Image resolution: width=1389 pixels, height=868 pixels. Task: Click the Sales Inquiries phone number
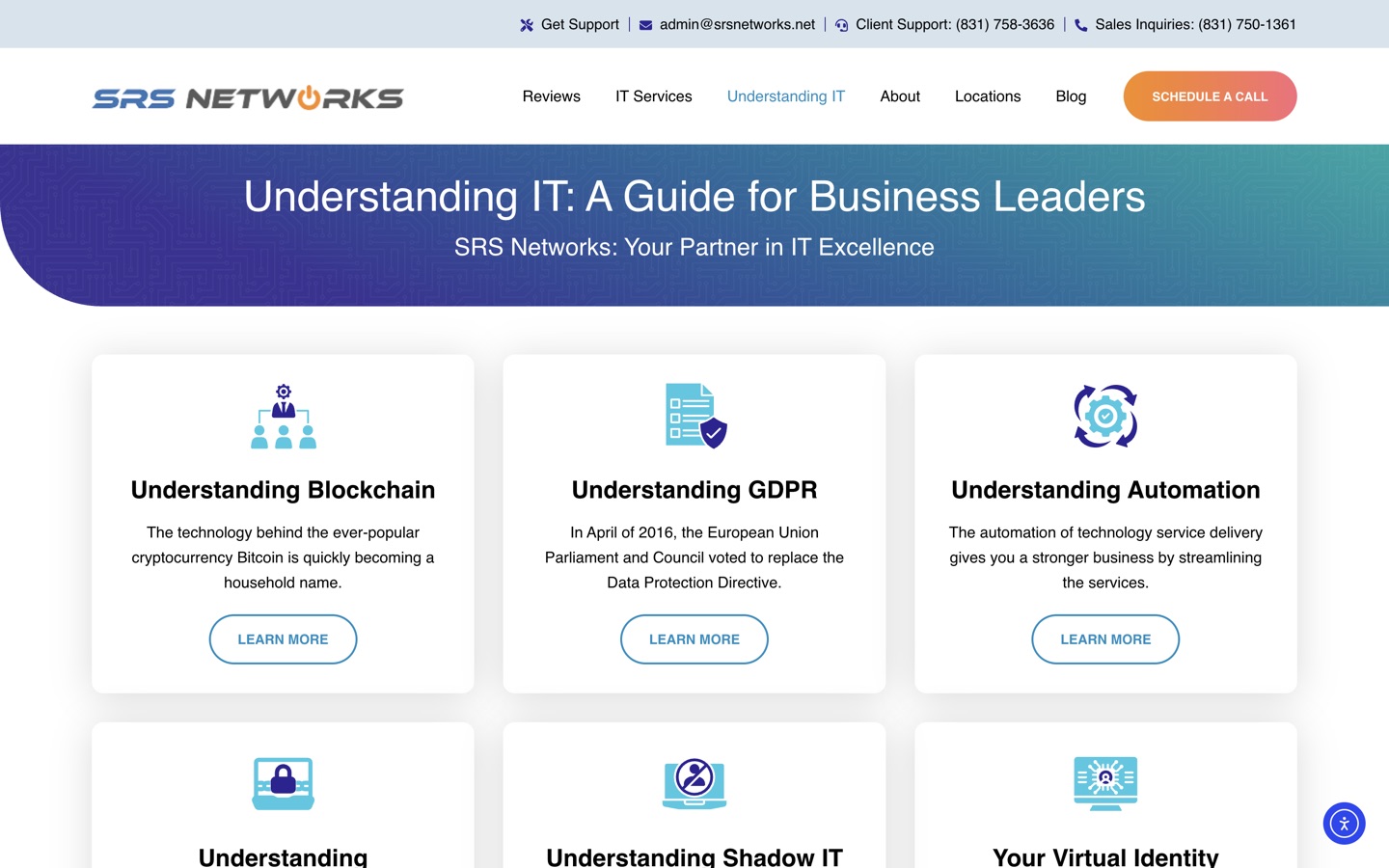(x=1195, y=25)
